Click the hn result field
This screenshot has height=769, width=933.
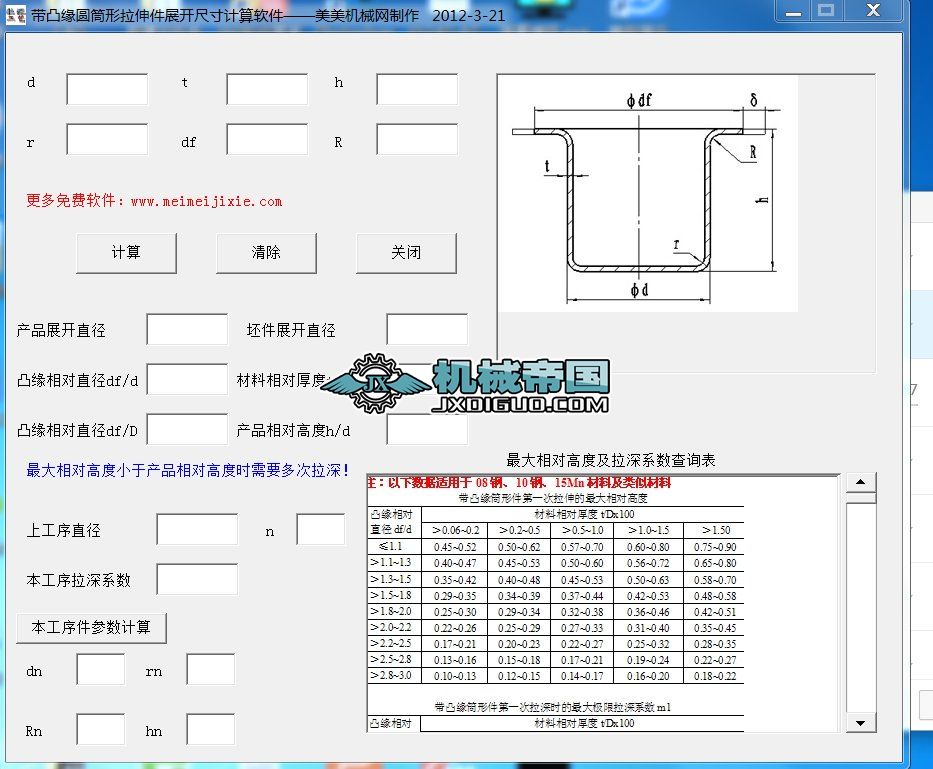click(x=211, y=729)
